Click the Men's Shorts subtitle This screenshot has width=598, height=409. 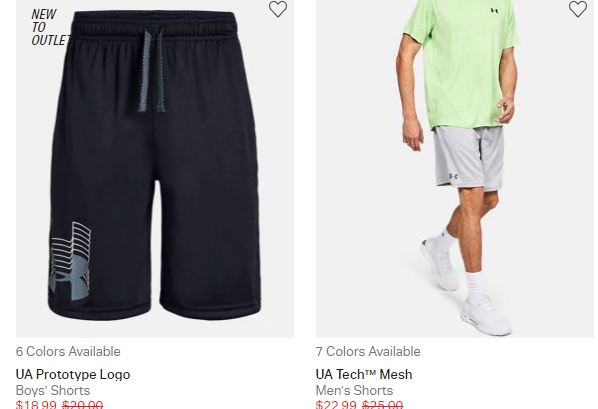pos(354,390)
